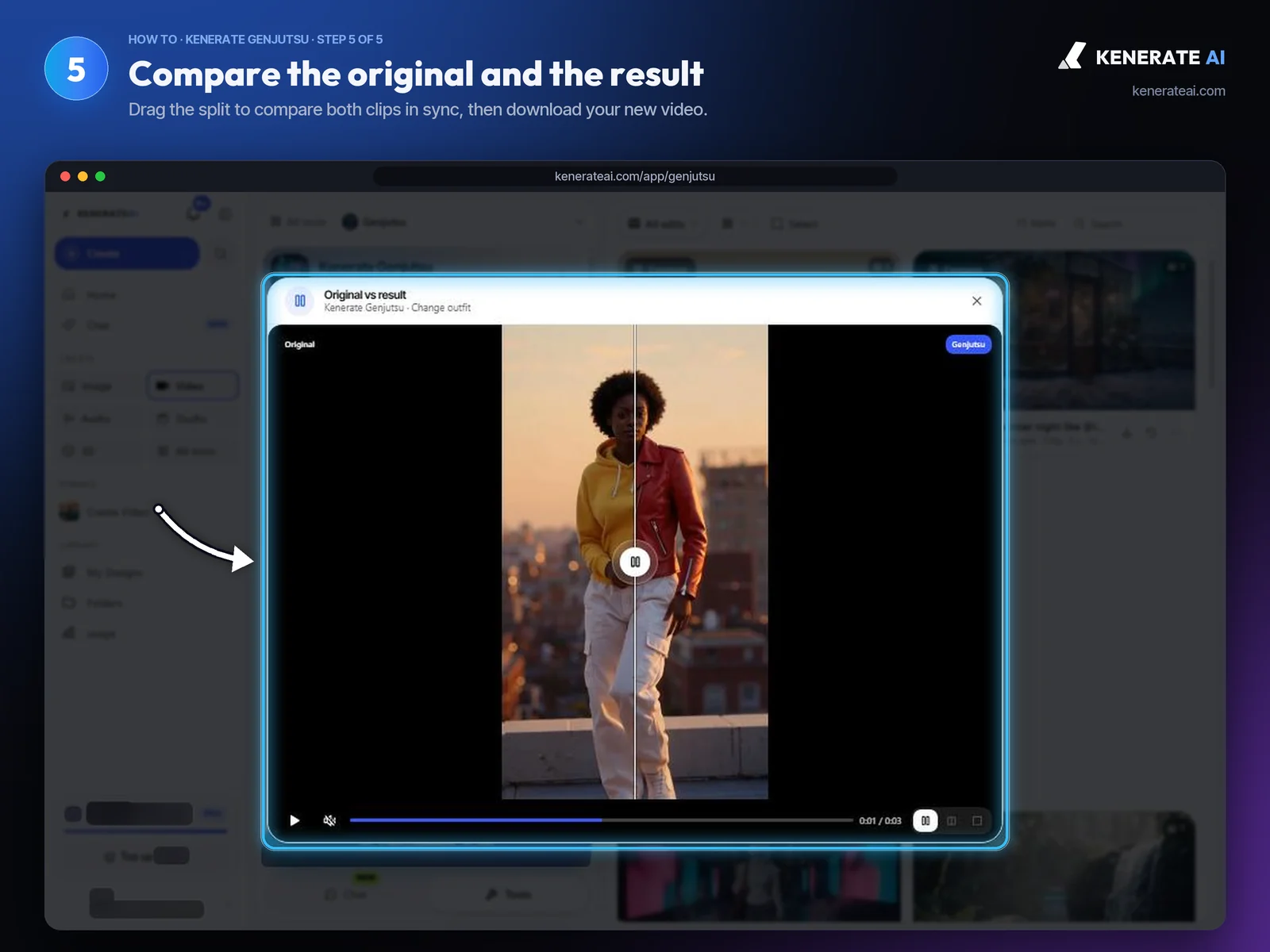Click the compare icon in dialog header

(x=300, y=301)
